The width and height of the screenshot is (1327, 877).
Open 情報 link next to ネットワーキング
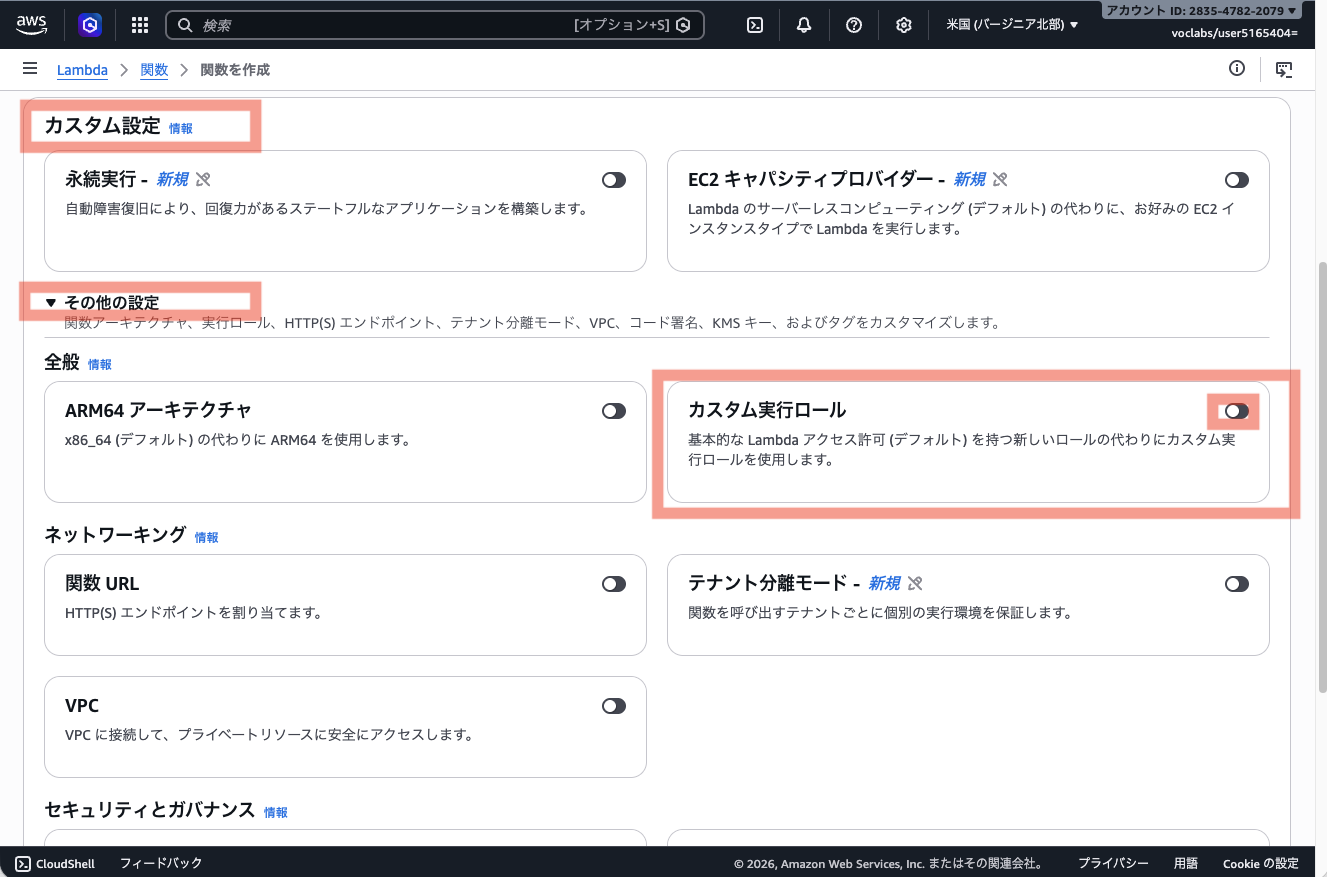point(206,538)
